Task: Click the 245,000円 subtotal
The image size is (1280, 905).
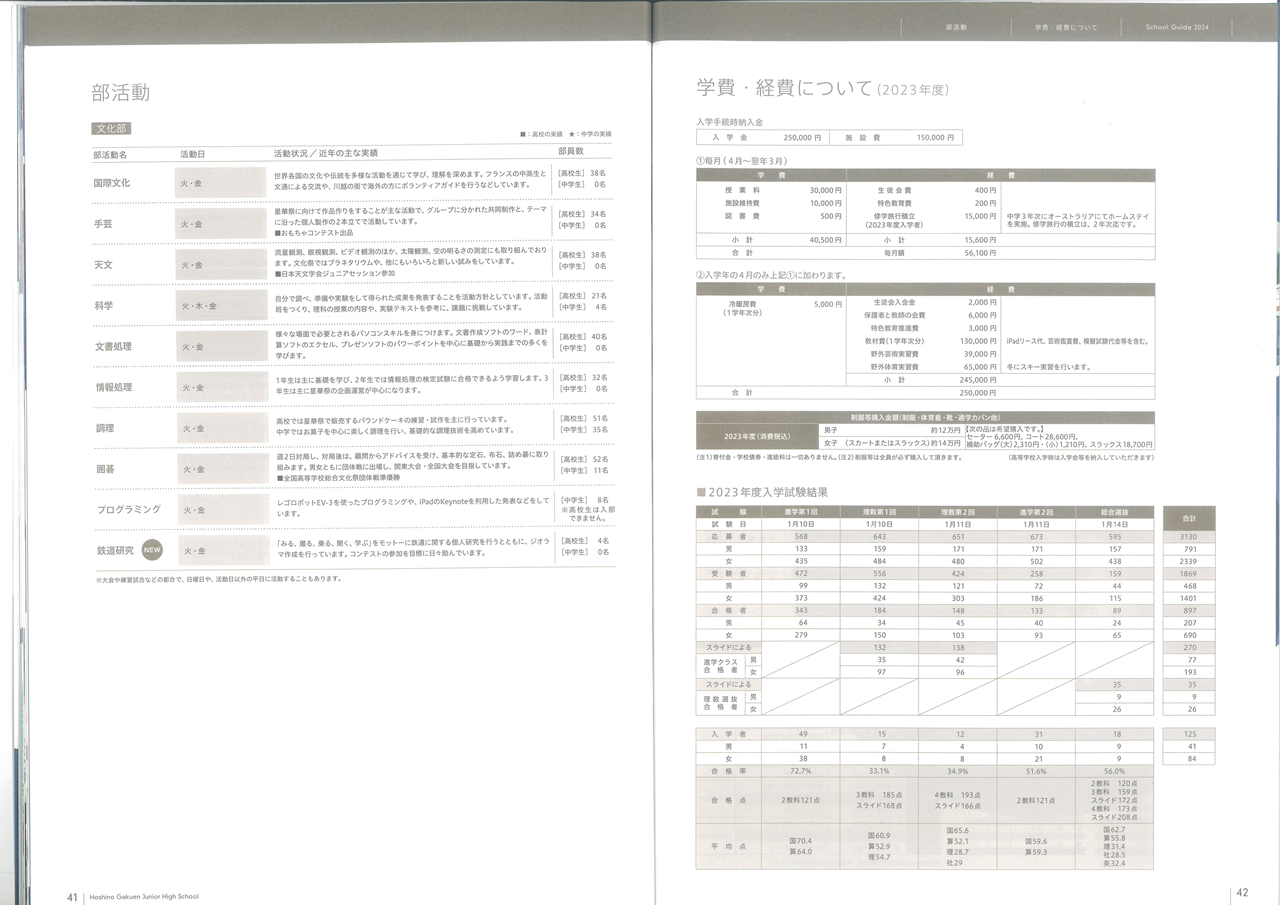Action: [978, 380]
